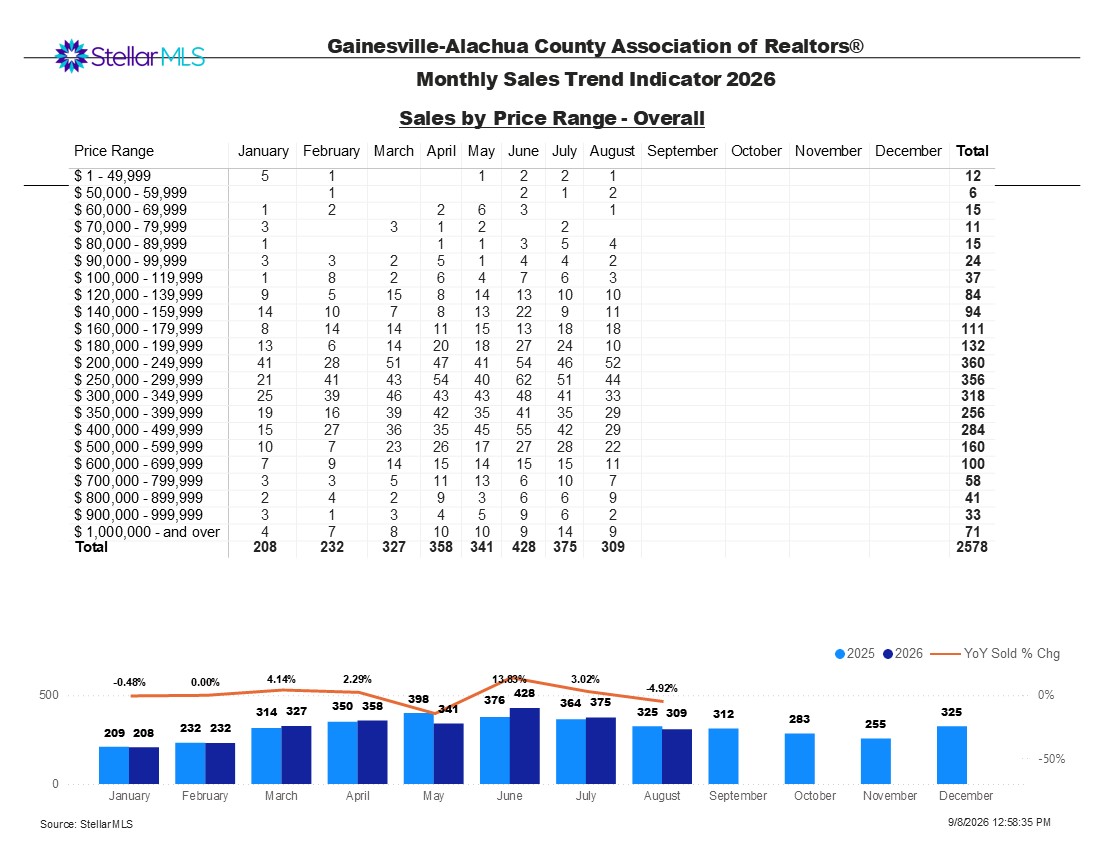The height and width of the screenshot is (864, 1104).
Task: Click the December 2025 bar in the chart
Action: 952,755
